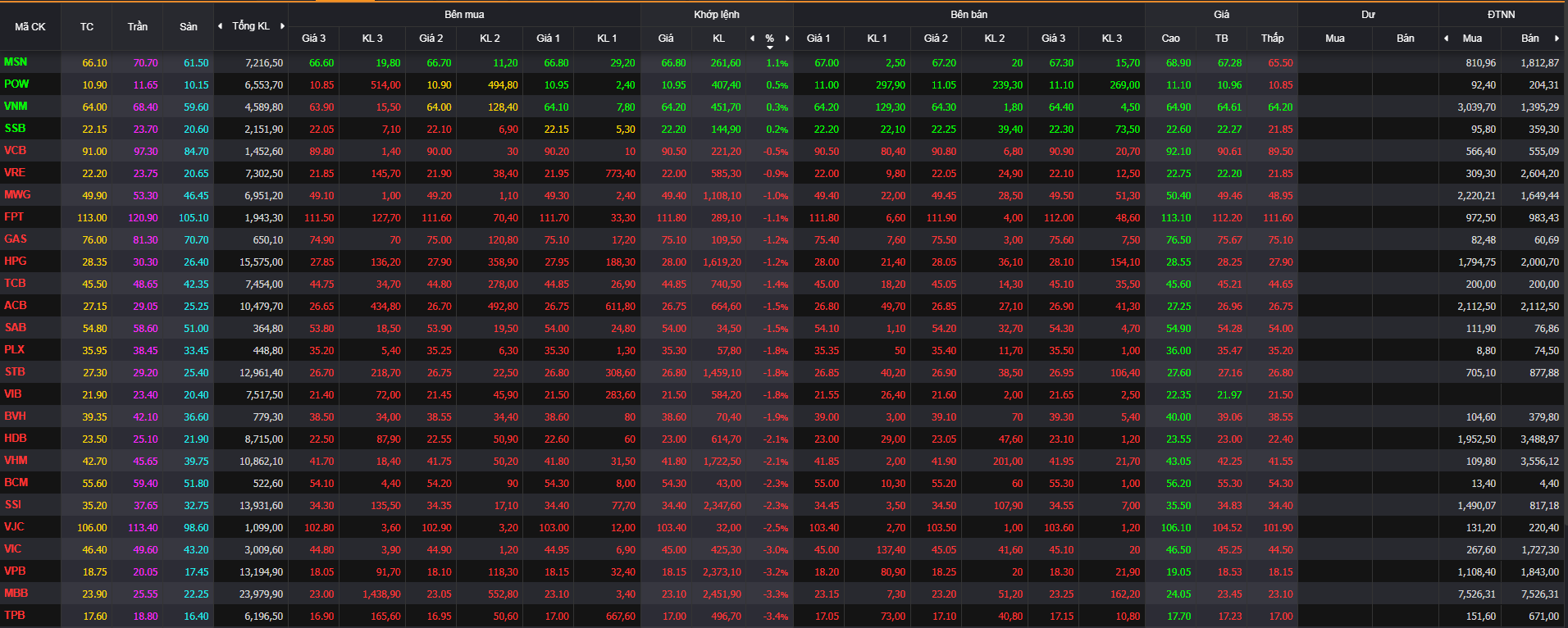Open the SSB stock symbol
This screenshot has width=1568, height=628.
15,129
